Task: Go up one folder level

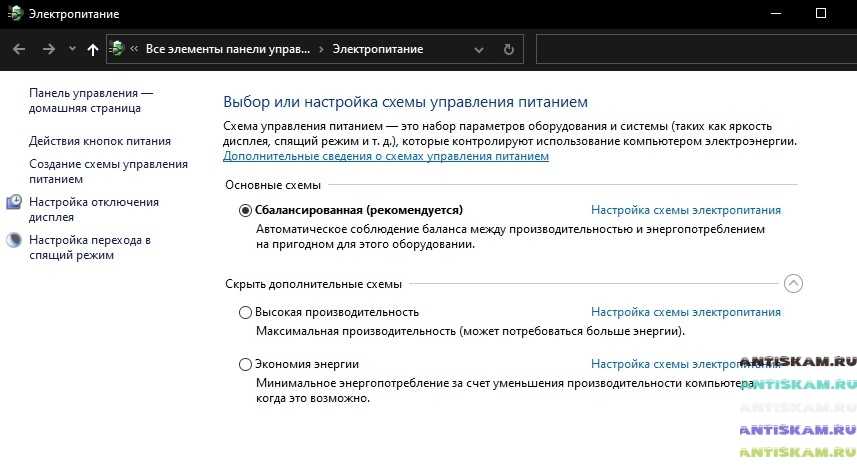Action: (x=93, y=49)
